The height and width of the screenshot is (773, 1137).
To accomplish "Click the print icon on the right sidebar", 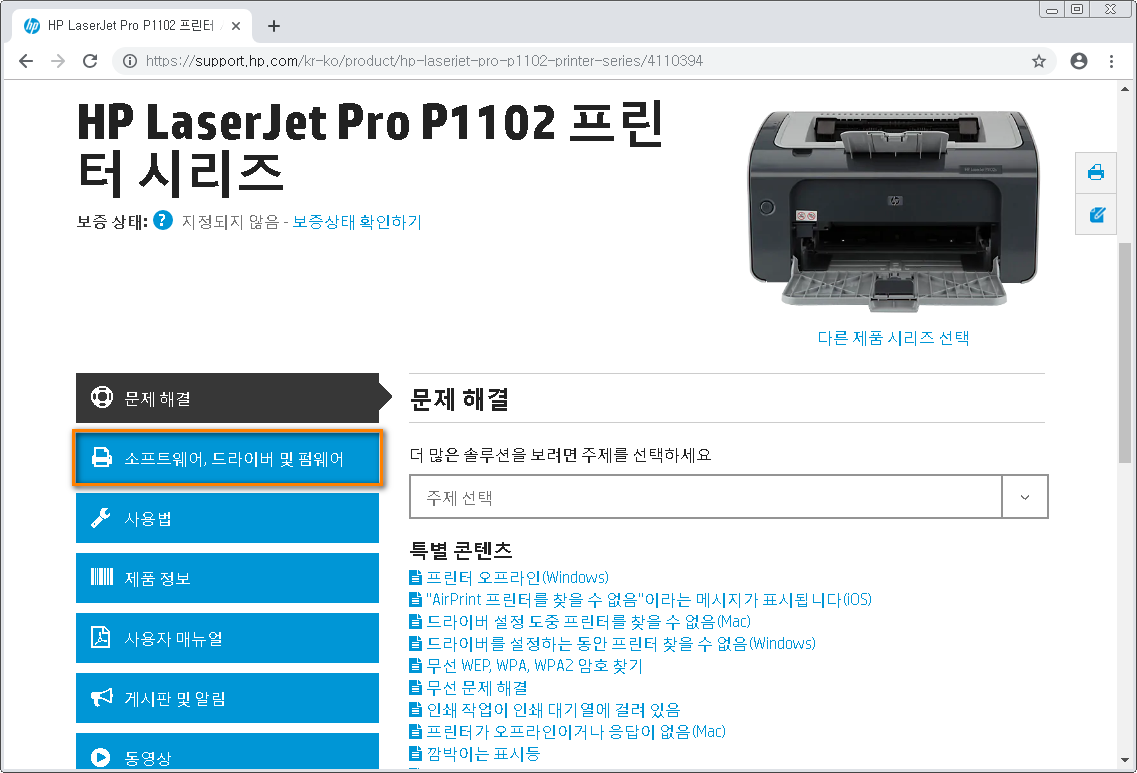I will pyautogui.click(x=1096, y=173).
